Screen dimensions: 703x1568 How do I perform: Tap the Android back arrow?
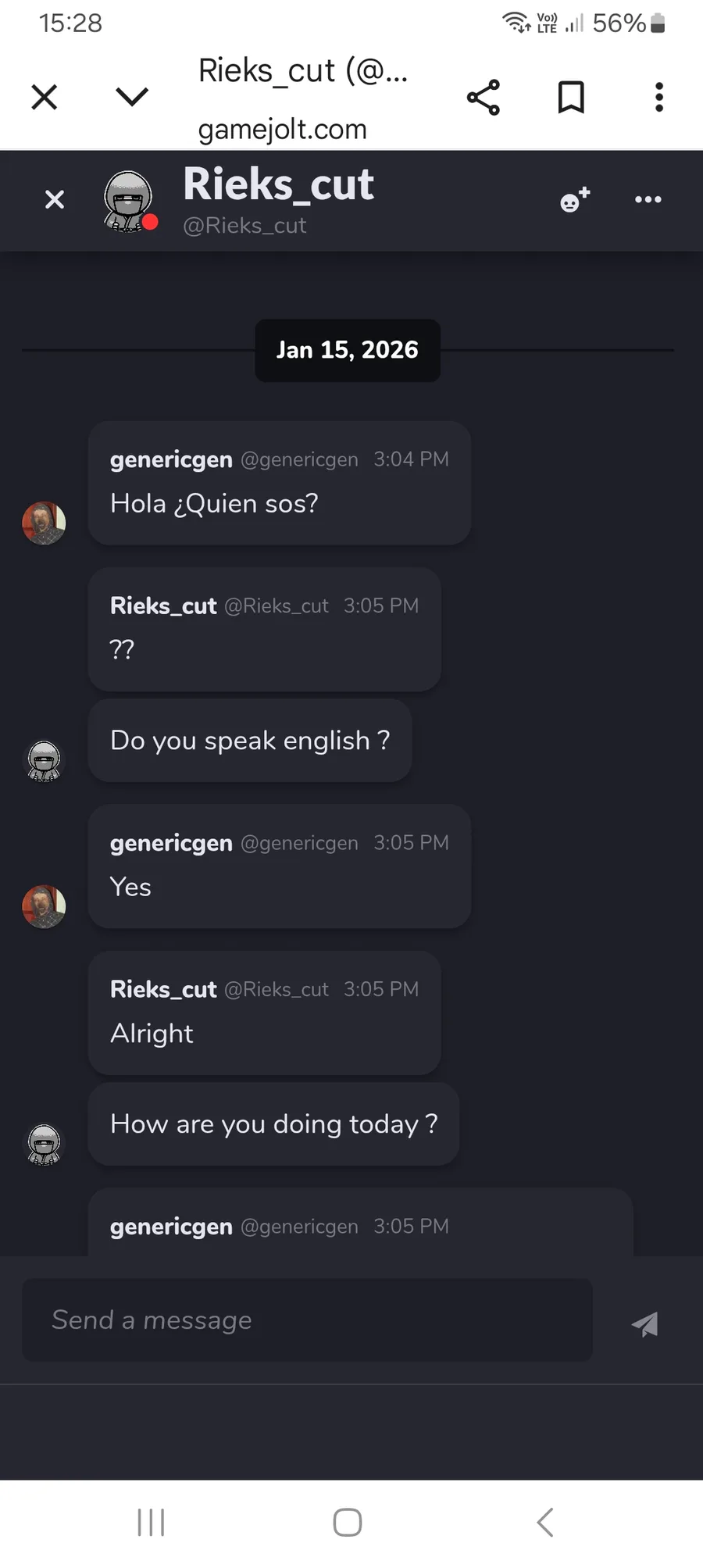[x=545, y=1522]
